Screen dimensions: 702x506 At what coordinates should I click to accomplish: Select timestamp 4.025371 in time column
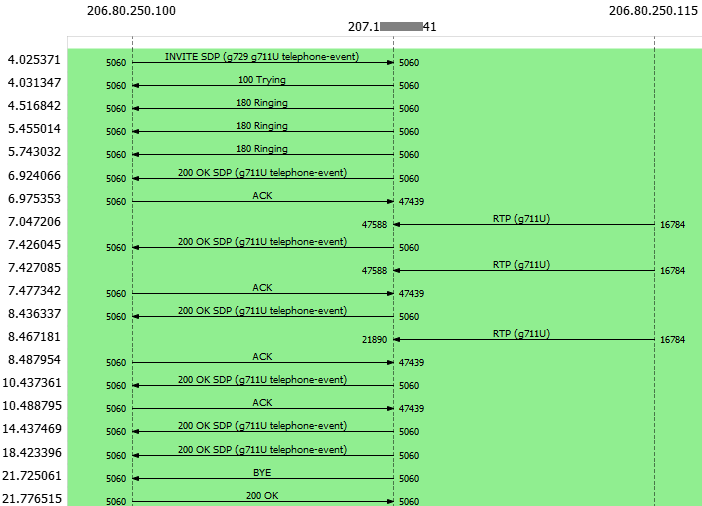(x=34, y=60)
